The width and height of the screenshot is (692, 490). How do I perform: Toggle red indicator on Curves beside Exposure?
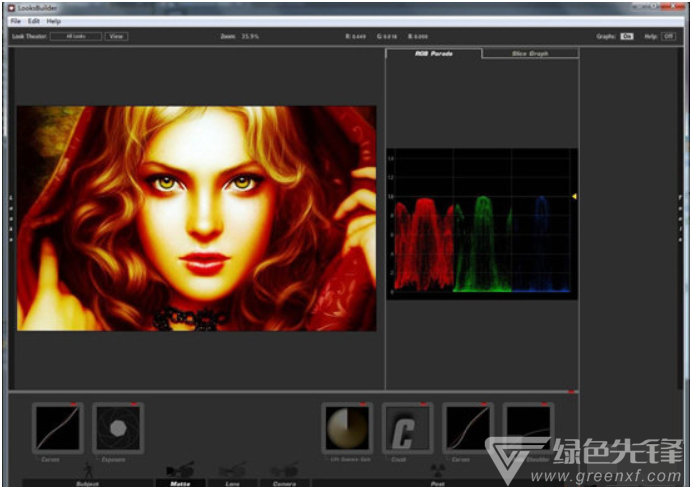(73, 404)
